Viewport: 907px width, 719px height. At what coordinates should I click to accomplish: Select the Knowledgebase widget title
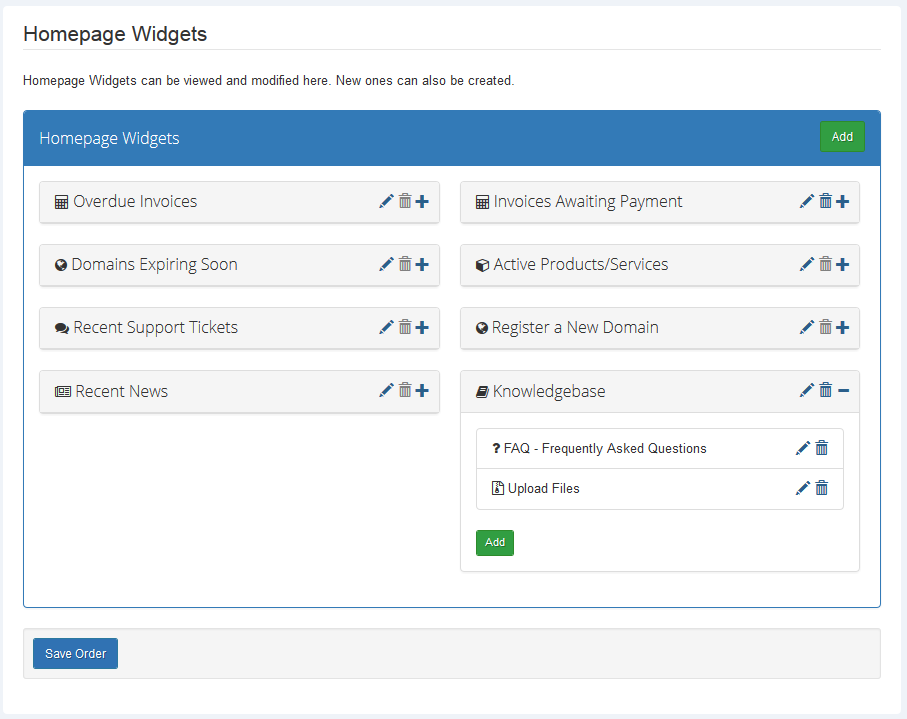point(549,391)
